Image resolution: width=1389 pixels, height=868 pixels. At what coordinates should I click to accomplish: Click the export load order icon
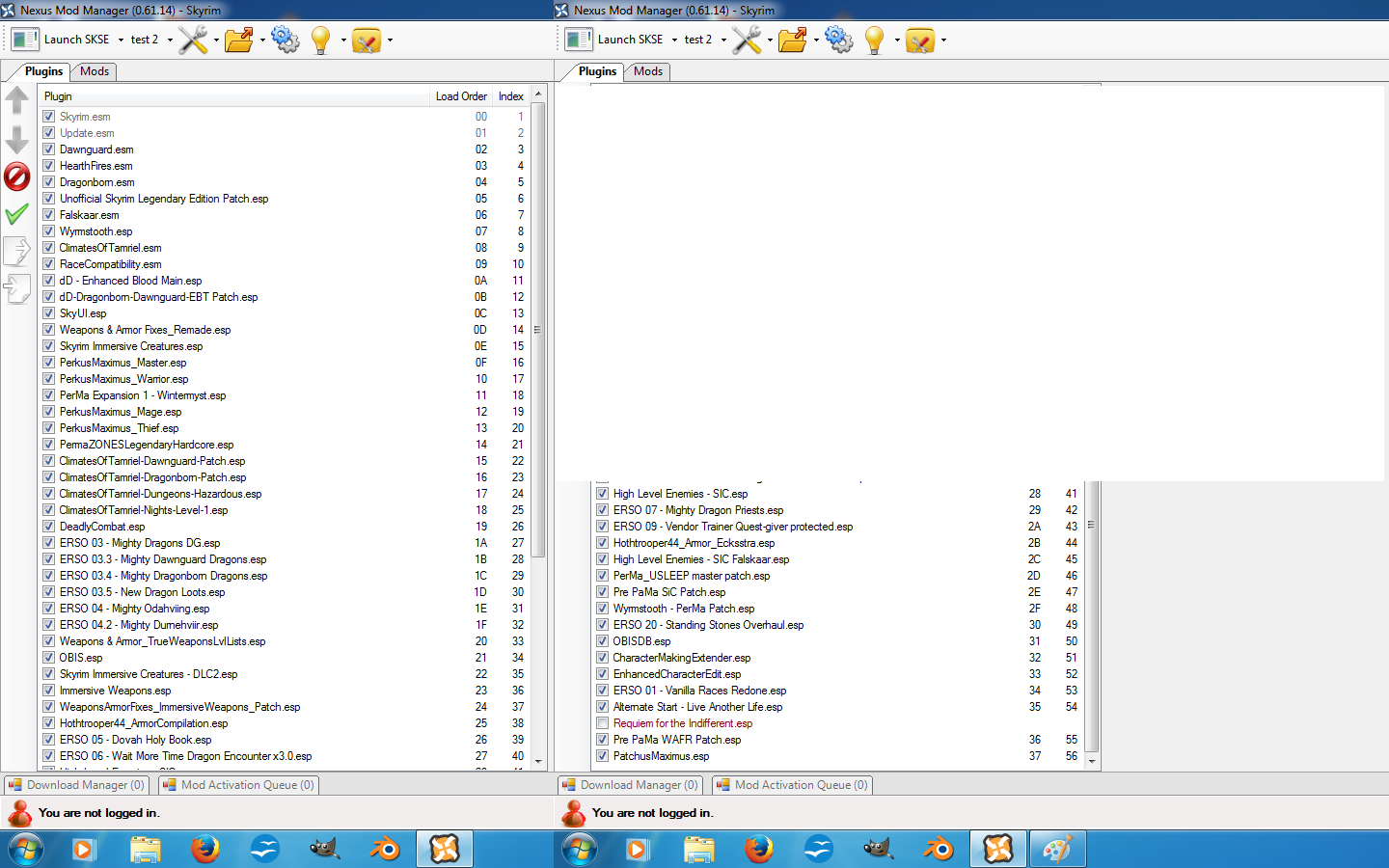tap(17, 251)
